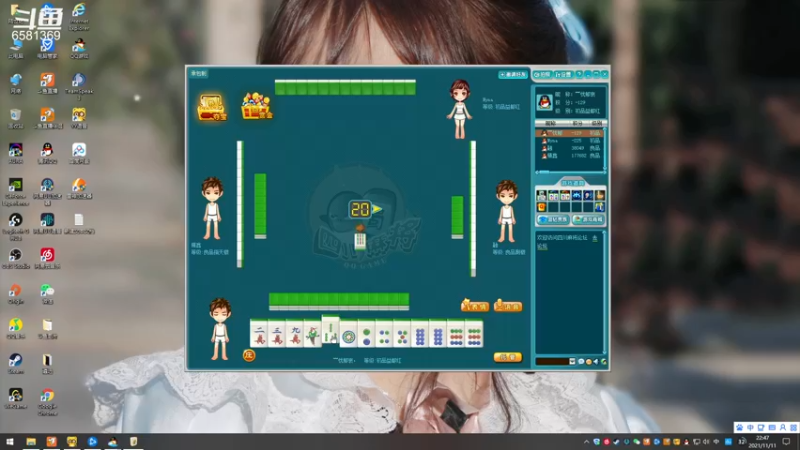Select the highlighted first player row
Screen dimensions: 800x450
pyautogui.click(x=569, y=133)
